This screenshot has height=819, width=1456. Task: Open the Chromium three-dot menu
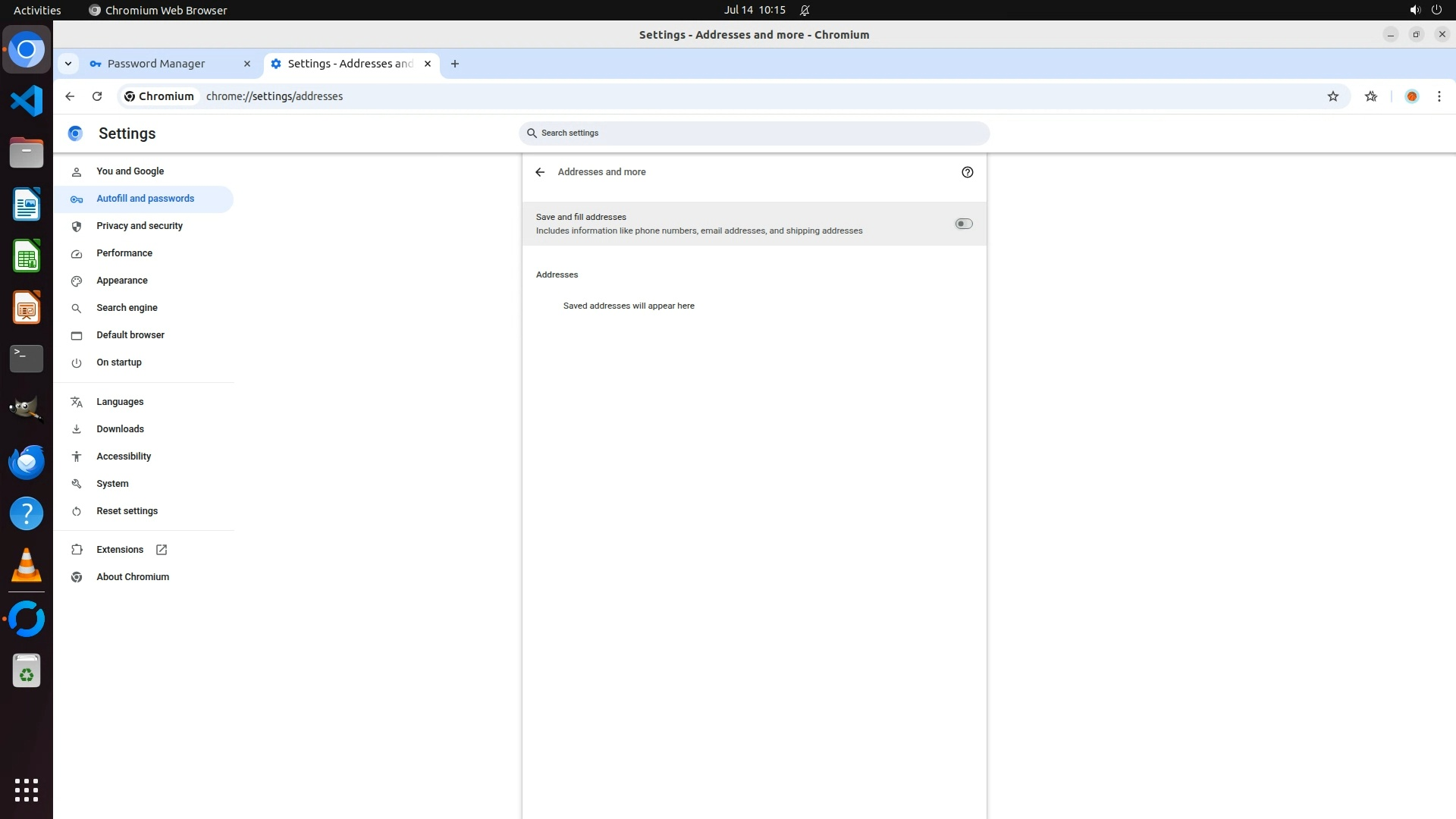click(x=1439, y=96)
